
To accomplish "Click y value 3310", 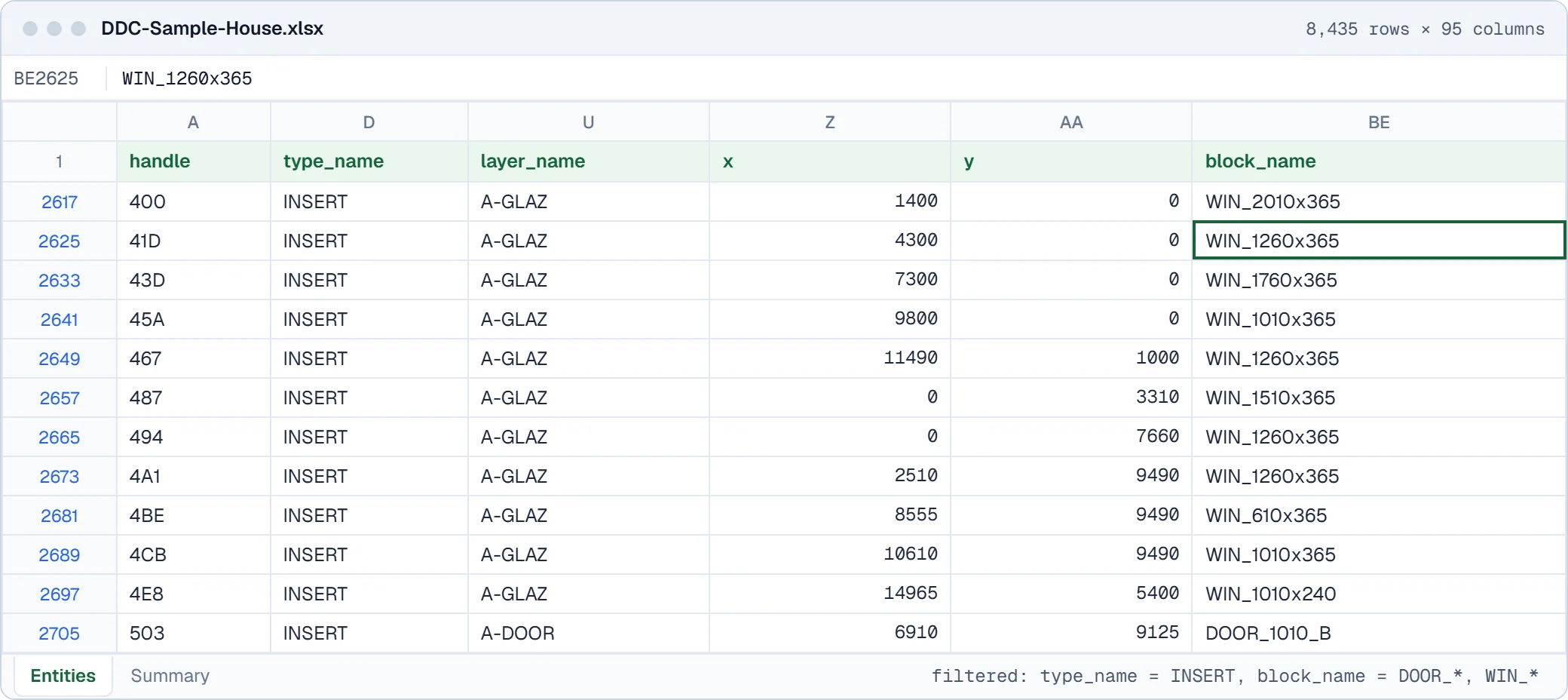I will coord(1071,398).
